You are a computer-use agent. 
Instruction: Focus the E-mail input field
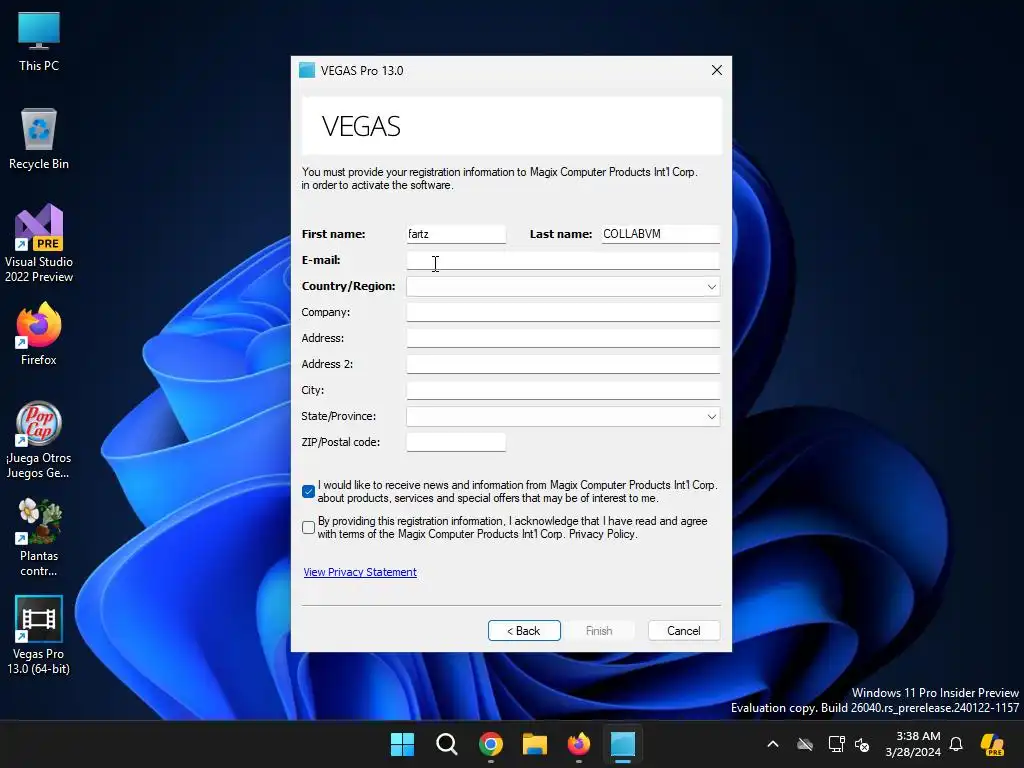tap(563, 261)
